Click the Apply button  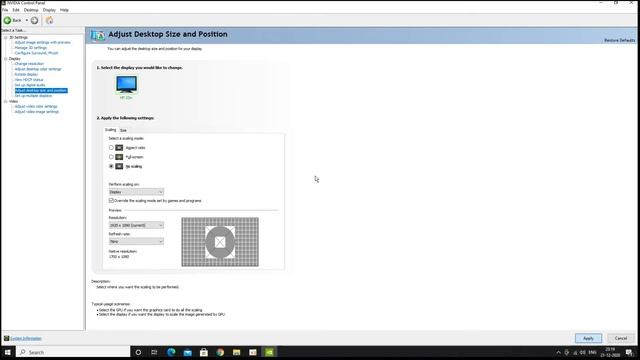[588, 338]
